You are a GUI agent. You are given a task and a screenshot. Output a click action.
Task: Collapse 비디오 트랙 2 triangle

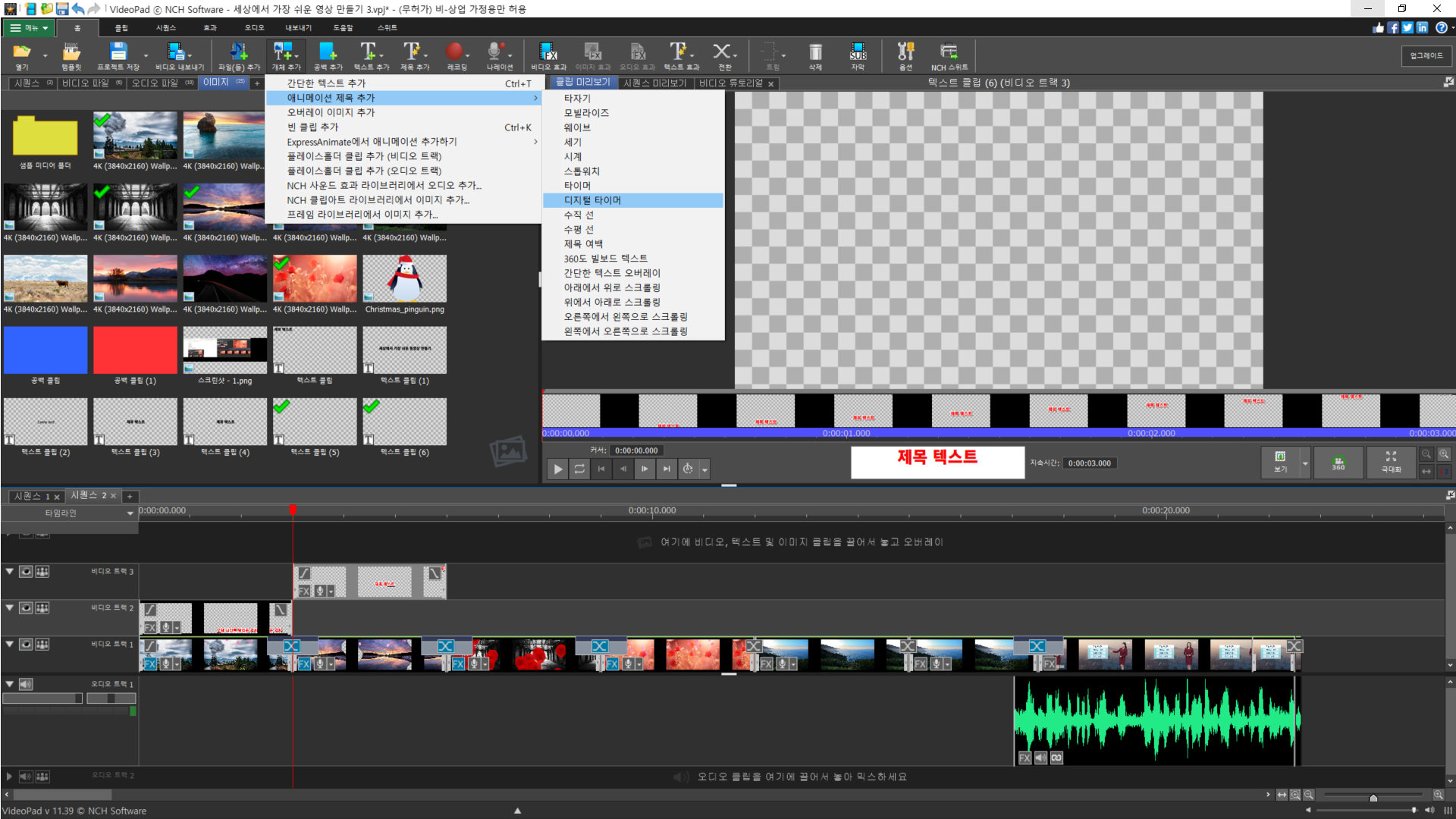[x=10, y=607]
